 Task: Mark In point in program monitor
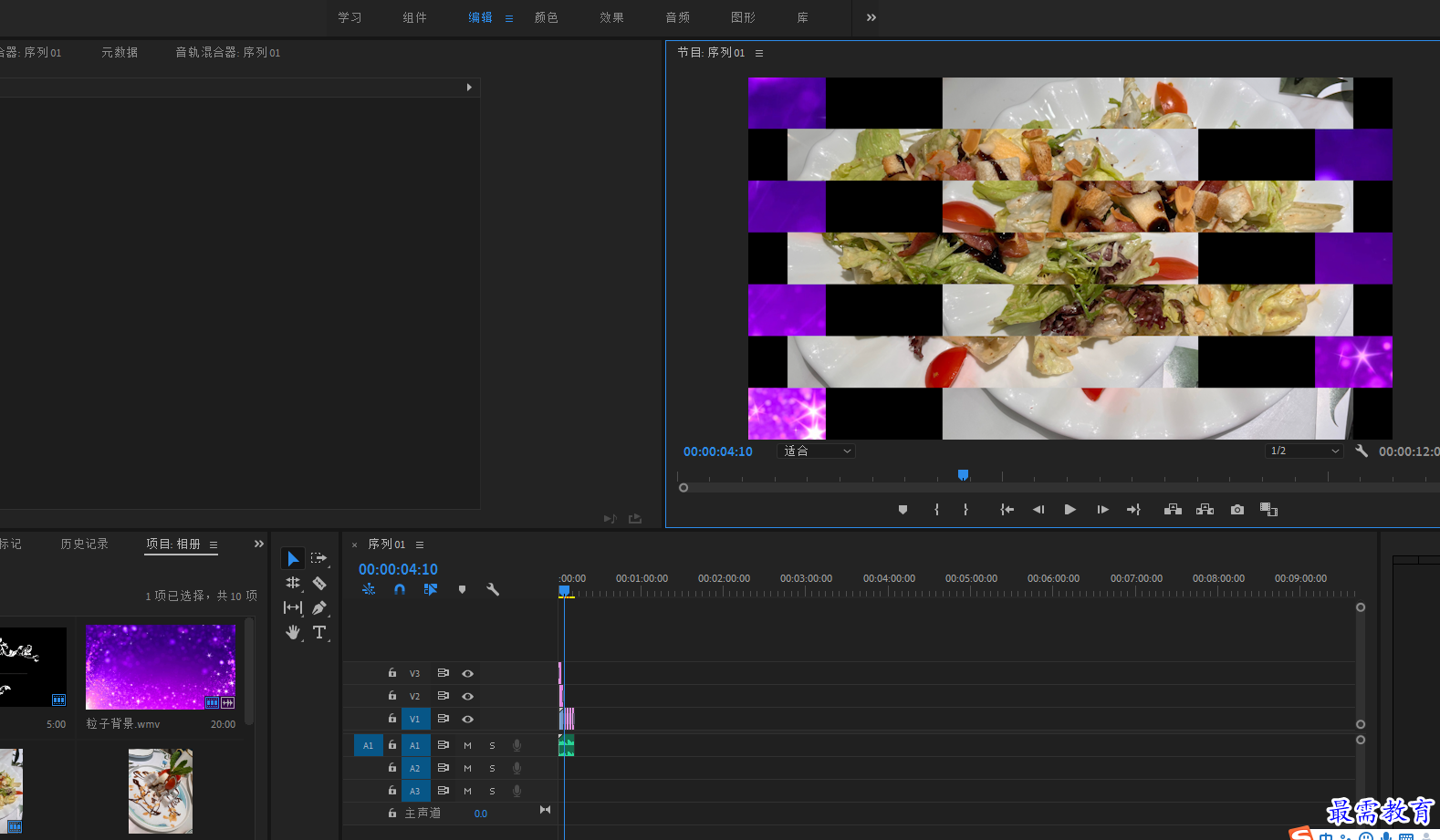point(936,510)
